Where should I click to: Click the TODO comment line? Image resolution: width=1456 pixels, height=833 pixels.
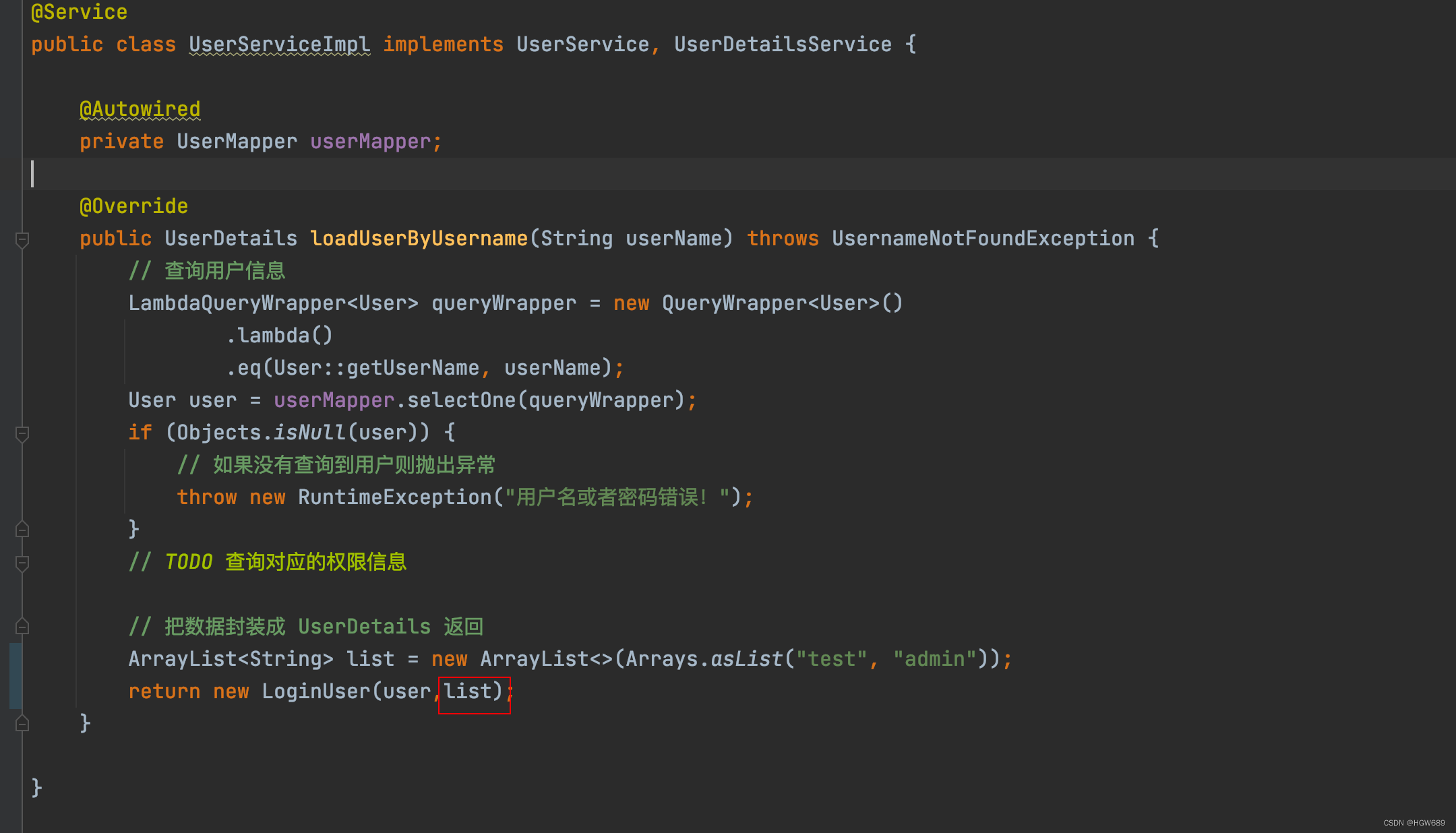[268, 562]
